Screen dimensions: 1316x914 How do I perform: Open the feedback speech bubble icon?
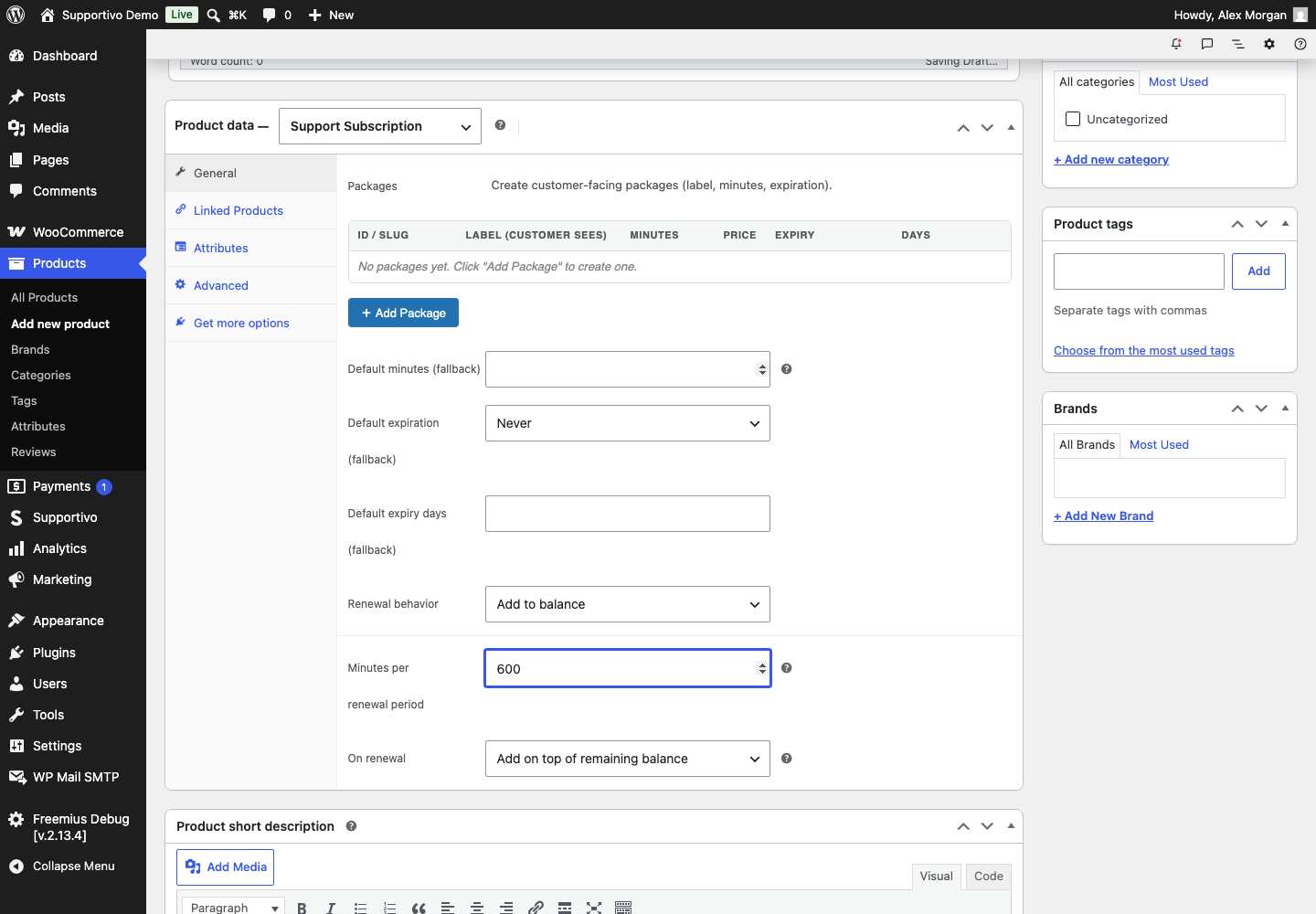pos(1207,44)
